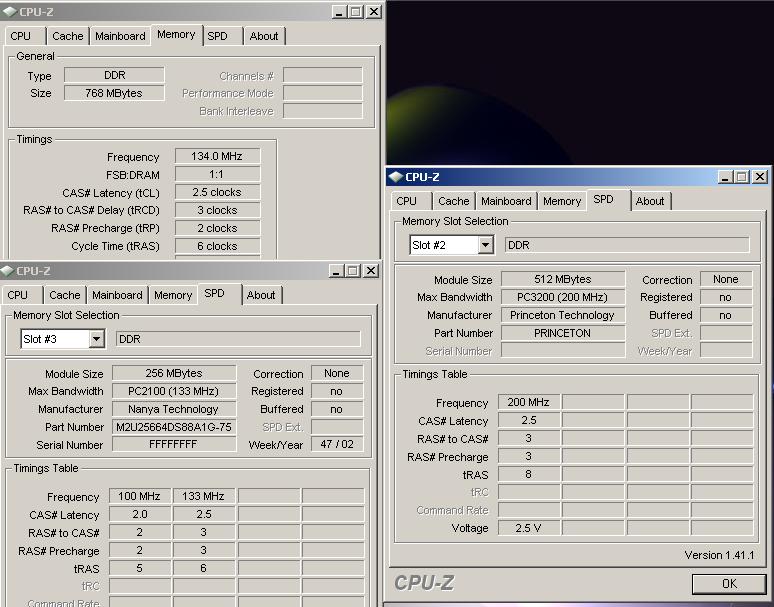Image resolution: width=774 pixels, height=607 pixels.
Task: Click the 133 MHz timings column header
Action: pyautogui.click(x=203, y=496)
